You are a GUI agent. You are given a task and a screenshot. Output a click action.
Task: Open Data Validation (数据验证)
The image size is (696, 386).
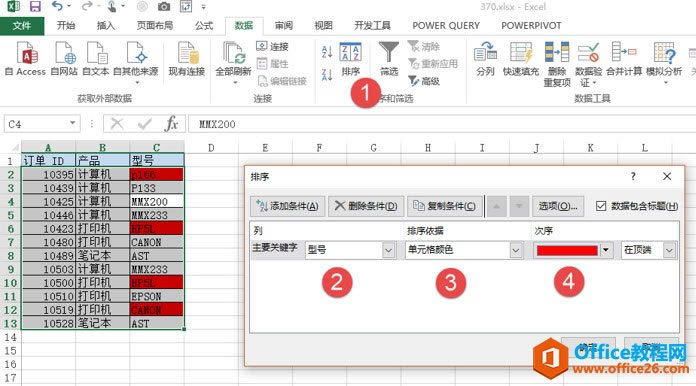click(589, 64)
